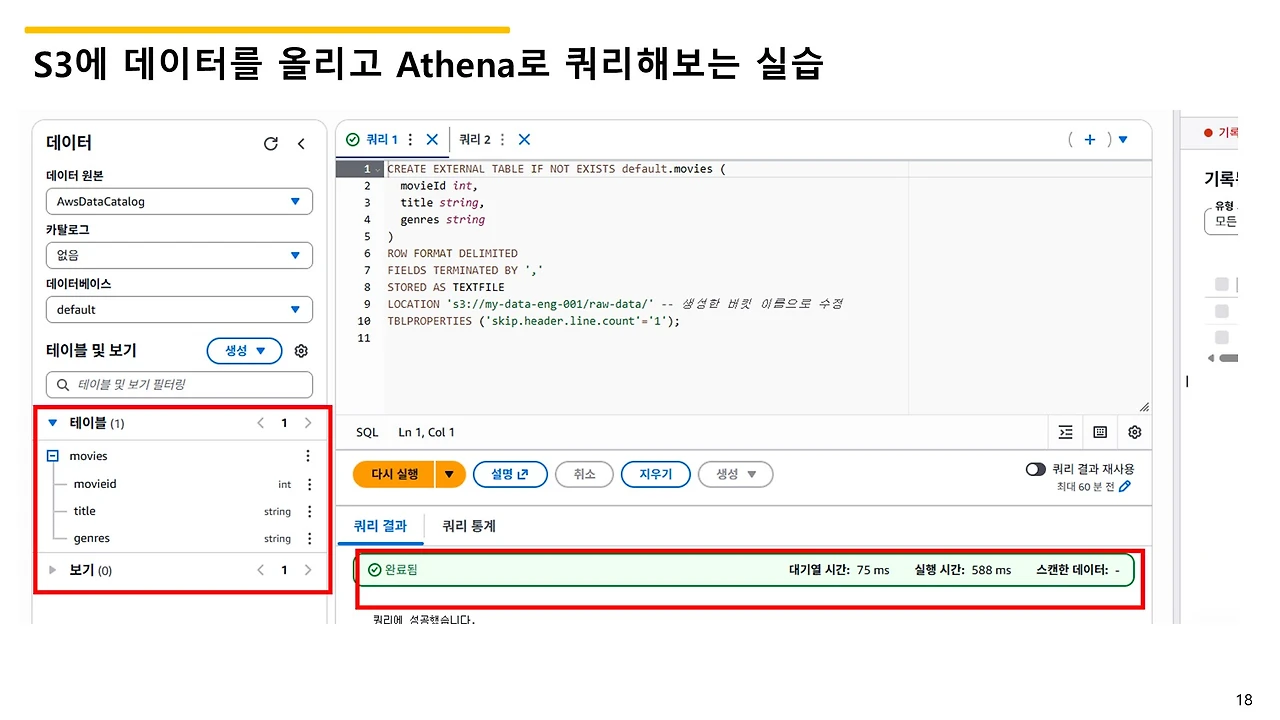
Task: Open the 쿼리 2 tab options menu
Action: (502, 140)
